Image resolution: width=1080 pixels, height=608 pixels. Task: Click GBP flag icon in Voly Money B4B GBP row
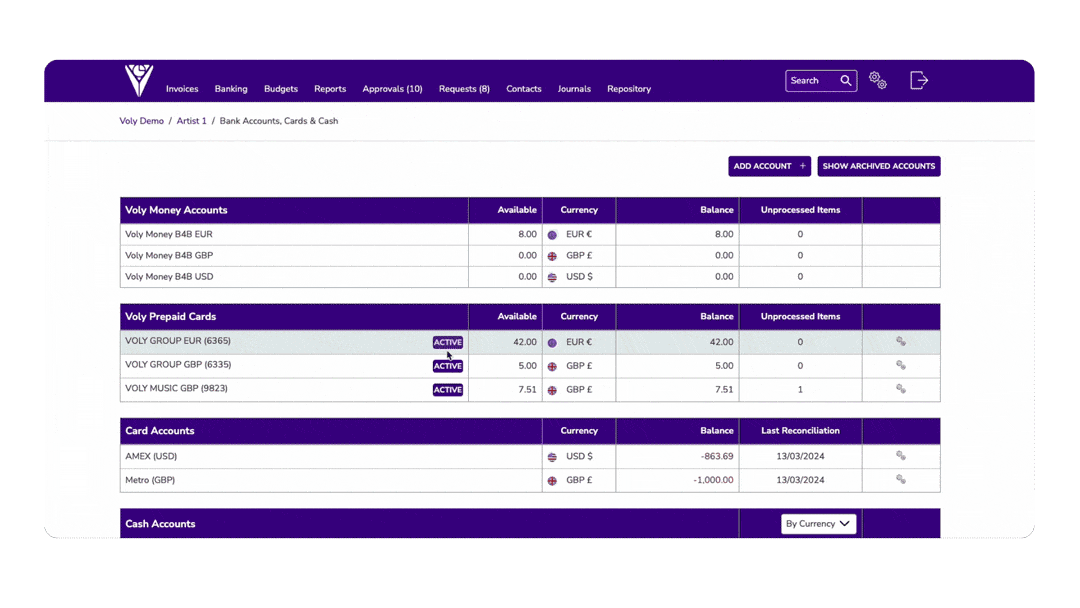pos(552,256)
